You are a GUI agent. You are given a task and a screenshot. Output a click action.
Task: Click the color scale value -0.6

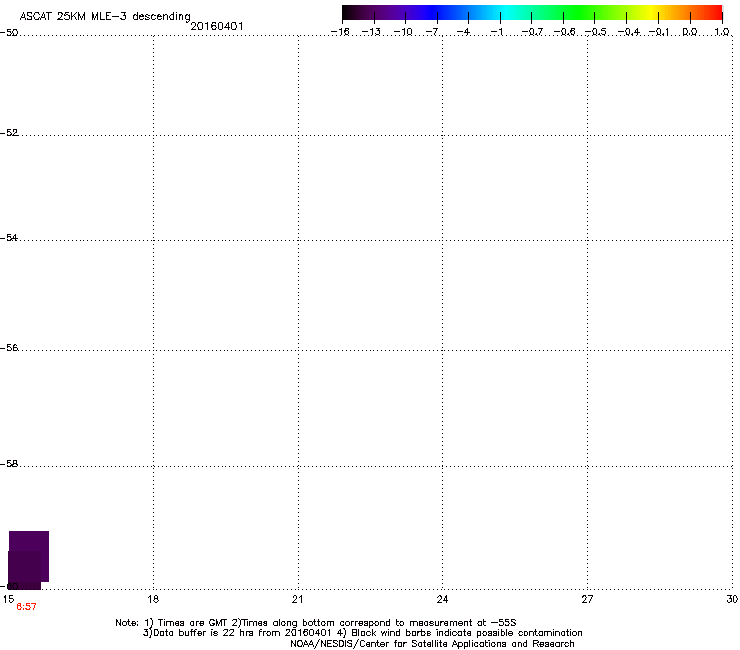tap(564, 32)
